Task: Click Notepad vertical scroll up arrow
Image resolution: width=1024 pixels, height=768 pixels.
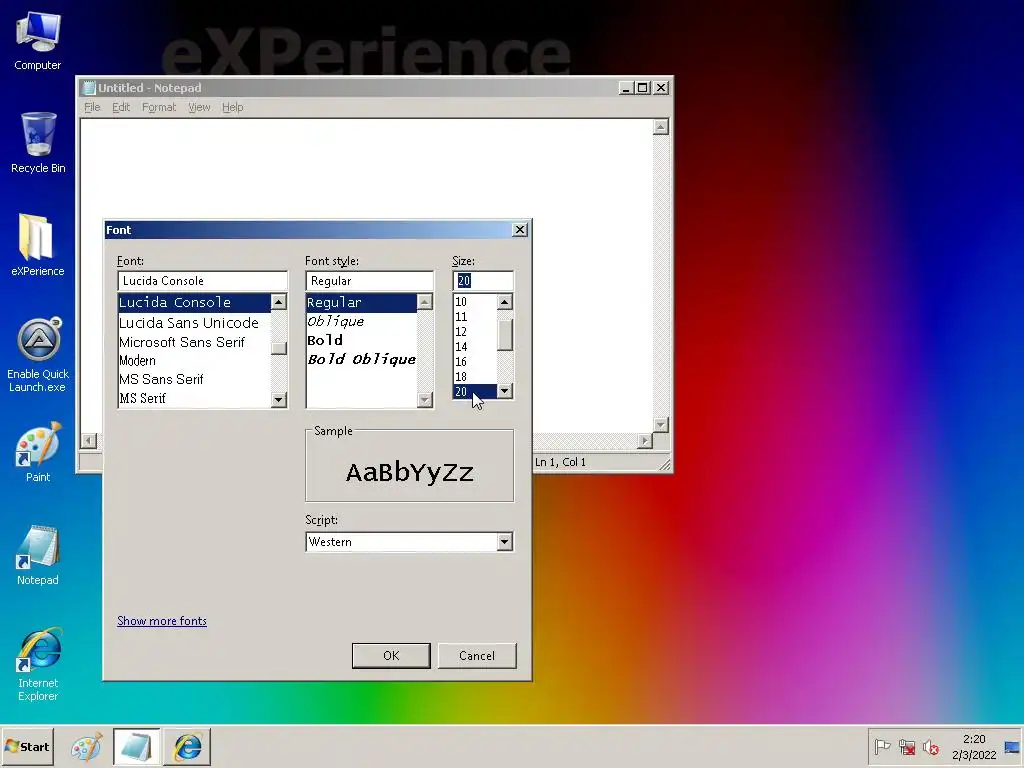Action: 661,127
